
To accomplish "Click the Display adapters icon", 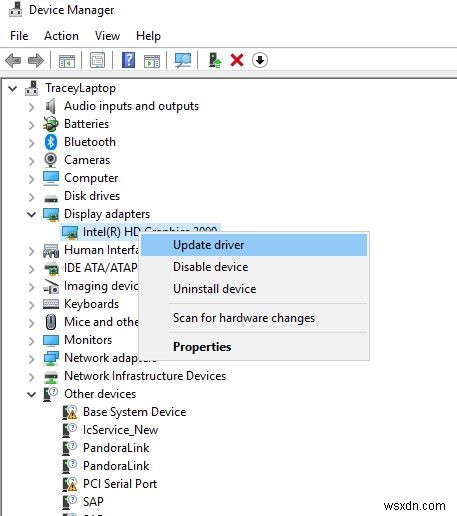I will pos(51,214).
